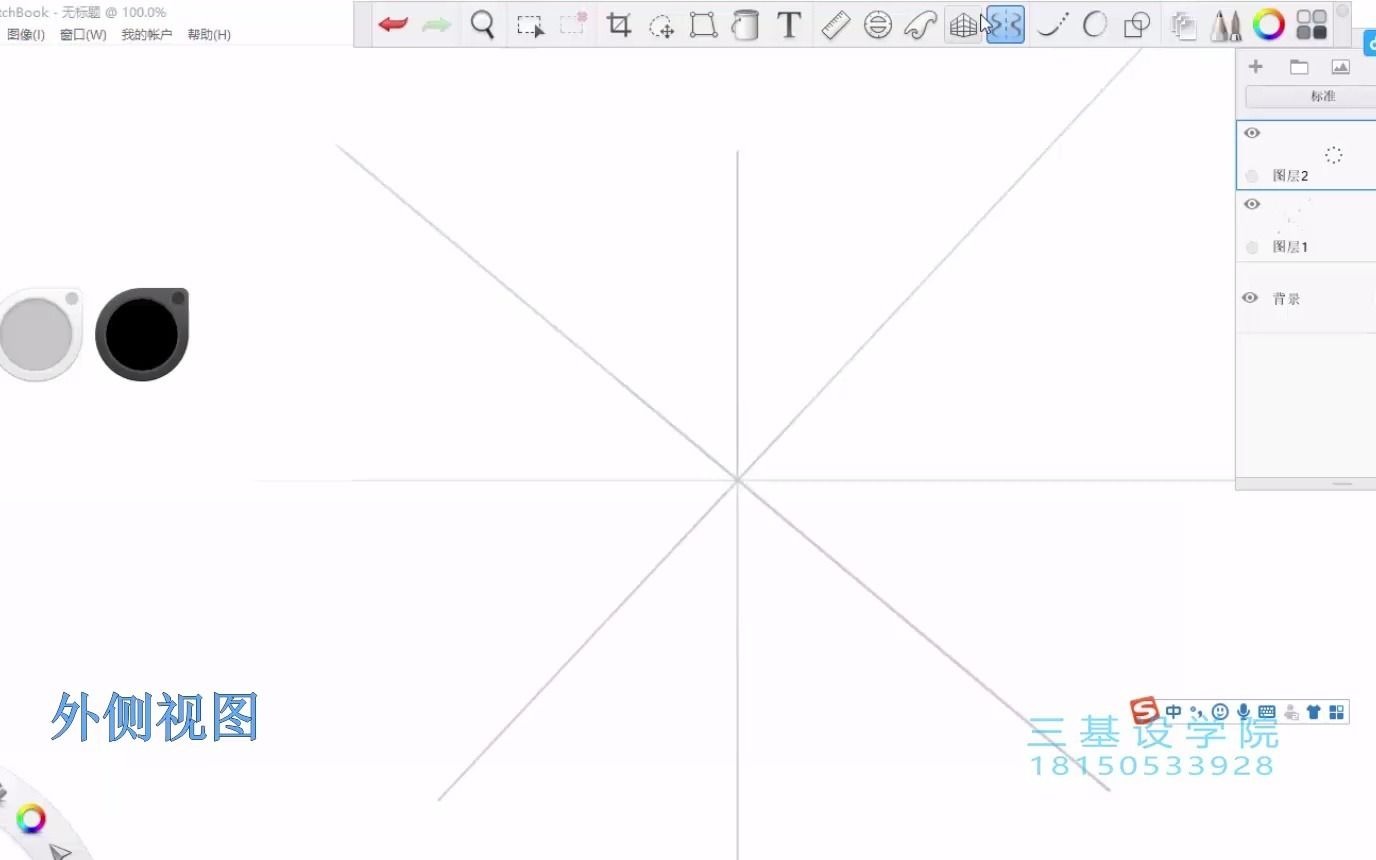Open the IME soft keyboard
This screenshot has height=860, width=1376.
(1267, 712)
